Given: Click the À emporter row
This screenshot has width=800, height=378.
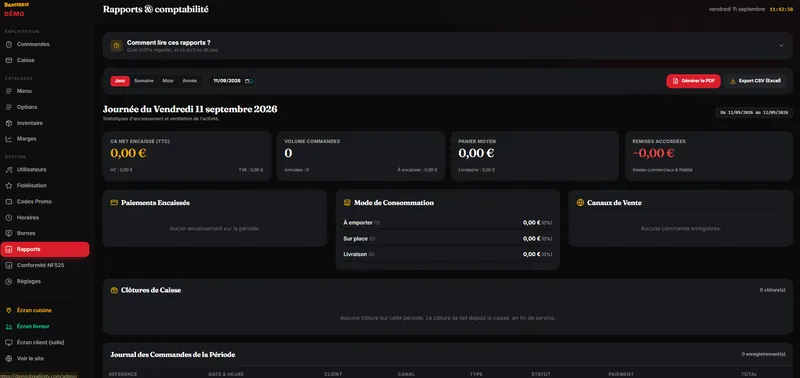Looking at the screenshot, I should [x=448, y=223].
